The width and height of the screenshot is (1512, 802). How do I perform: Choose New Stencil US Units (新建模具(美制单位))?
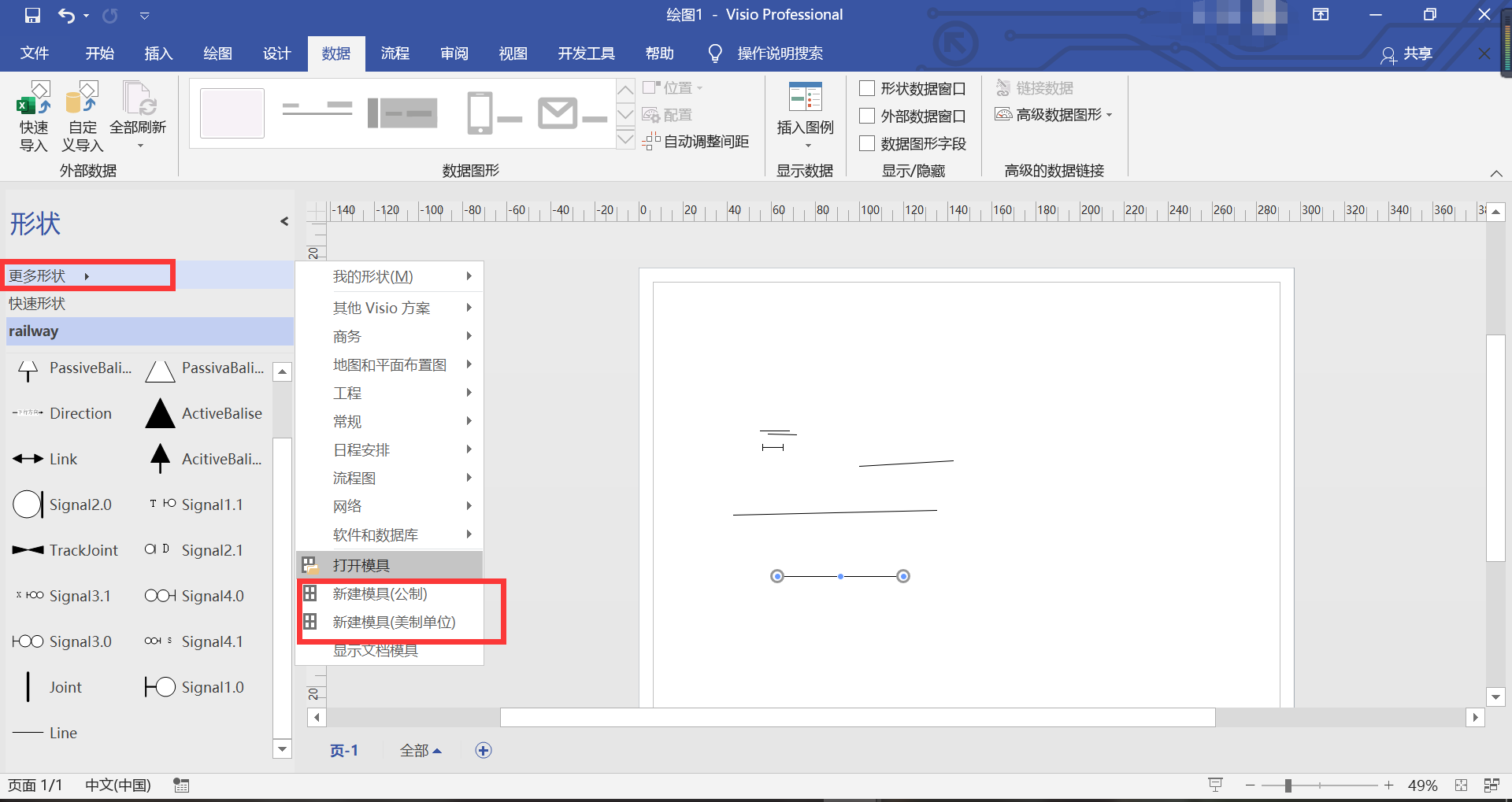391,623
